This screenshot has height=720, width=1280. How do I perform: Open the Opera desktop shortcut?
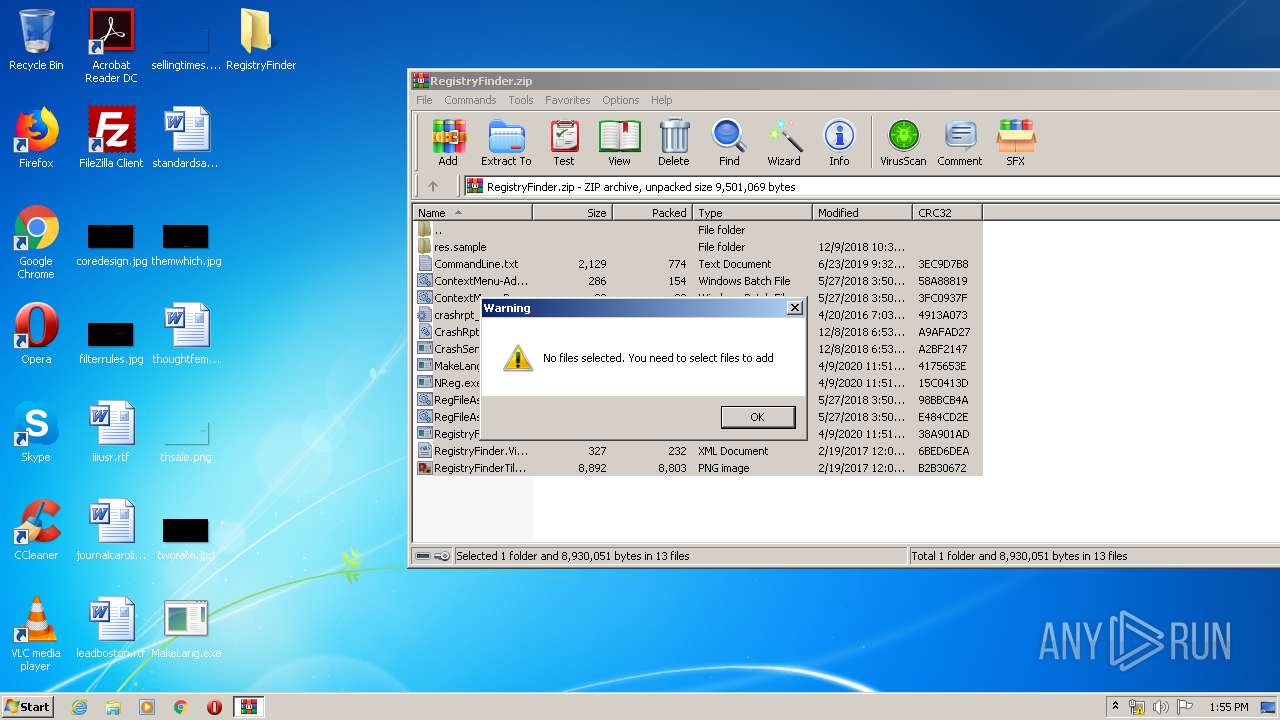pyautogui.click(x=36, y=334)
